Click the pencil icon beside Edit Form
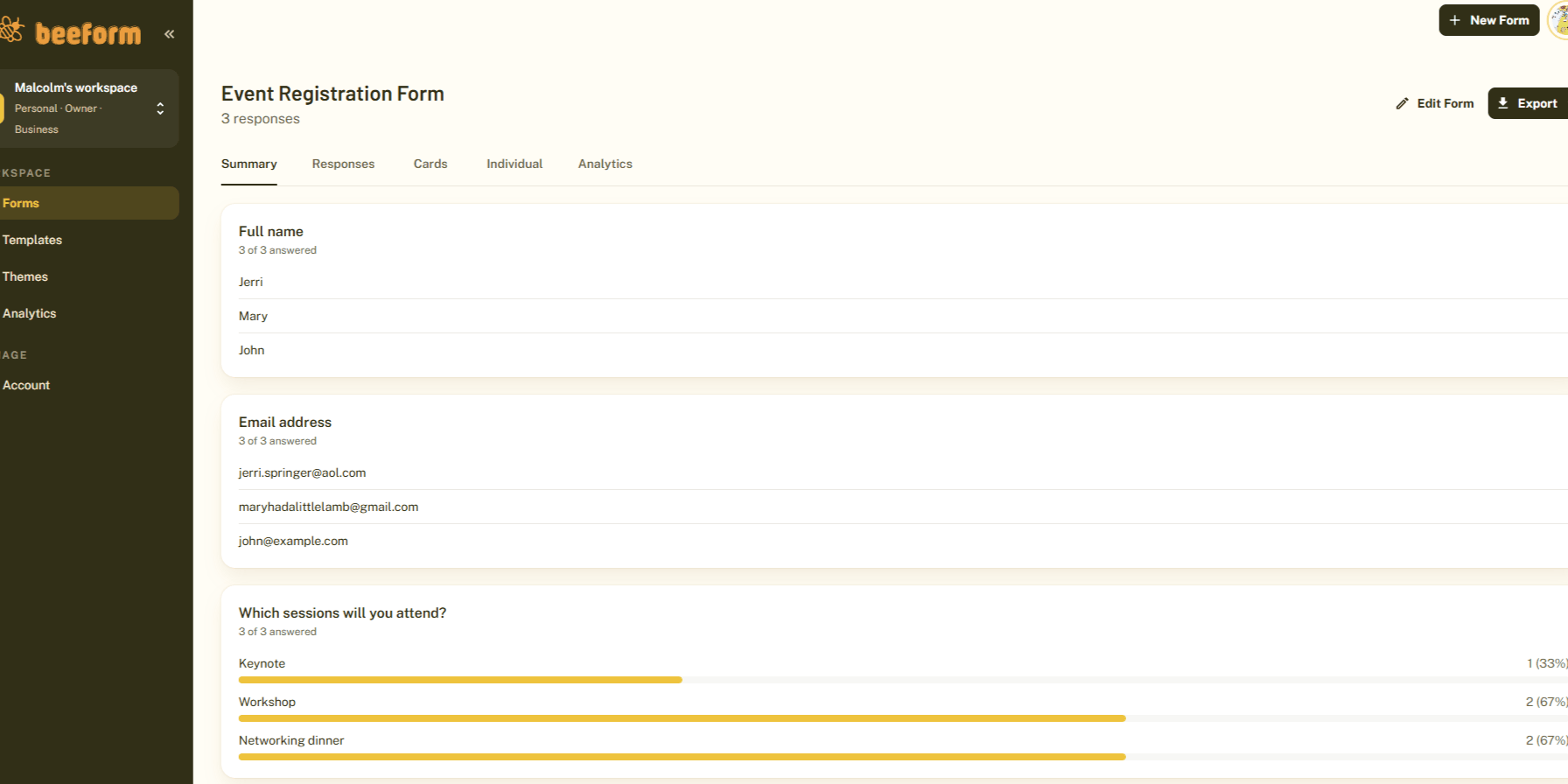This screenshot has height=784, width=1568. (x=1402, y=103)
